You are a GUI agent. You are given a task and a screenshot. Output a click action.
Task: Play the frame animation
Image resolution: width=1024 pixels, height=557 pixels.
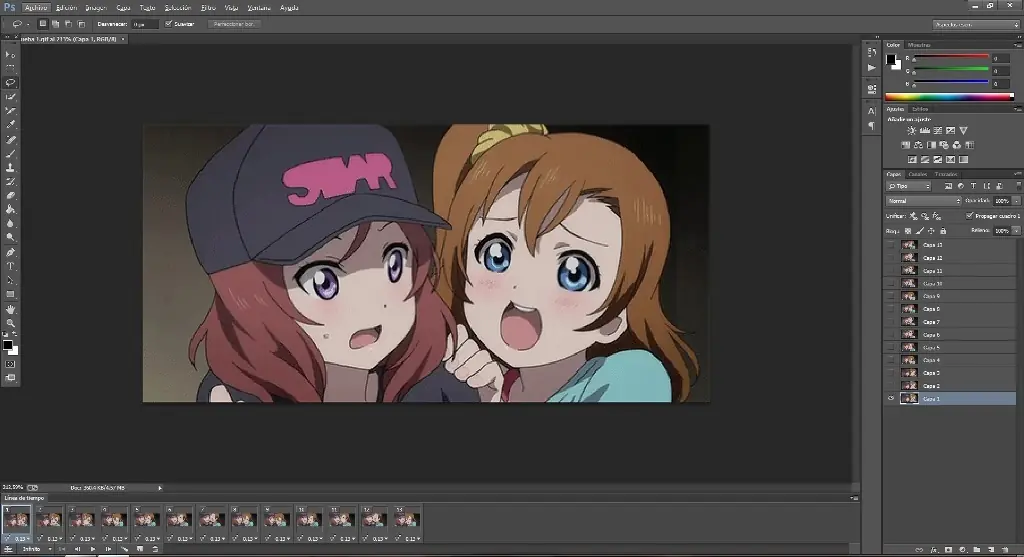tap(92, 549)
